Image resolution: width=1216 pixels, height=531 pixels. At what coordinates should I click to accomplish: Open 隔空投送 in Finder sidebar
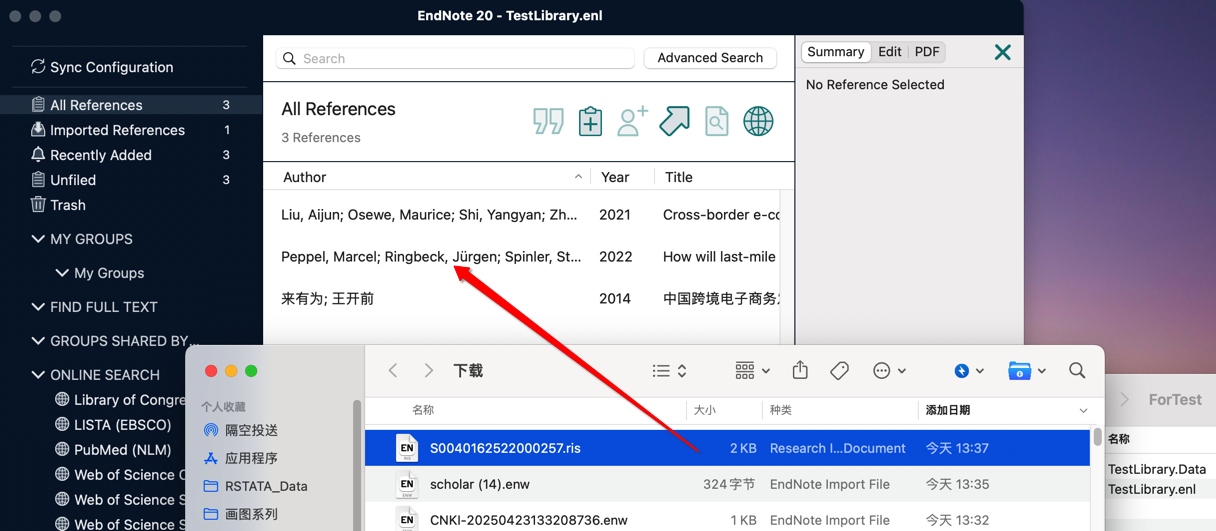tap(240, 430)
